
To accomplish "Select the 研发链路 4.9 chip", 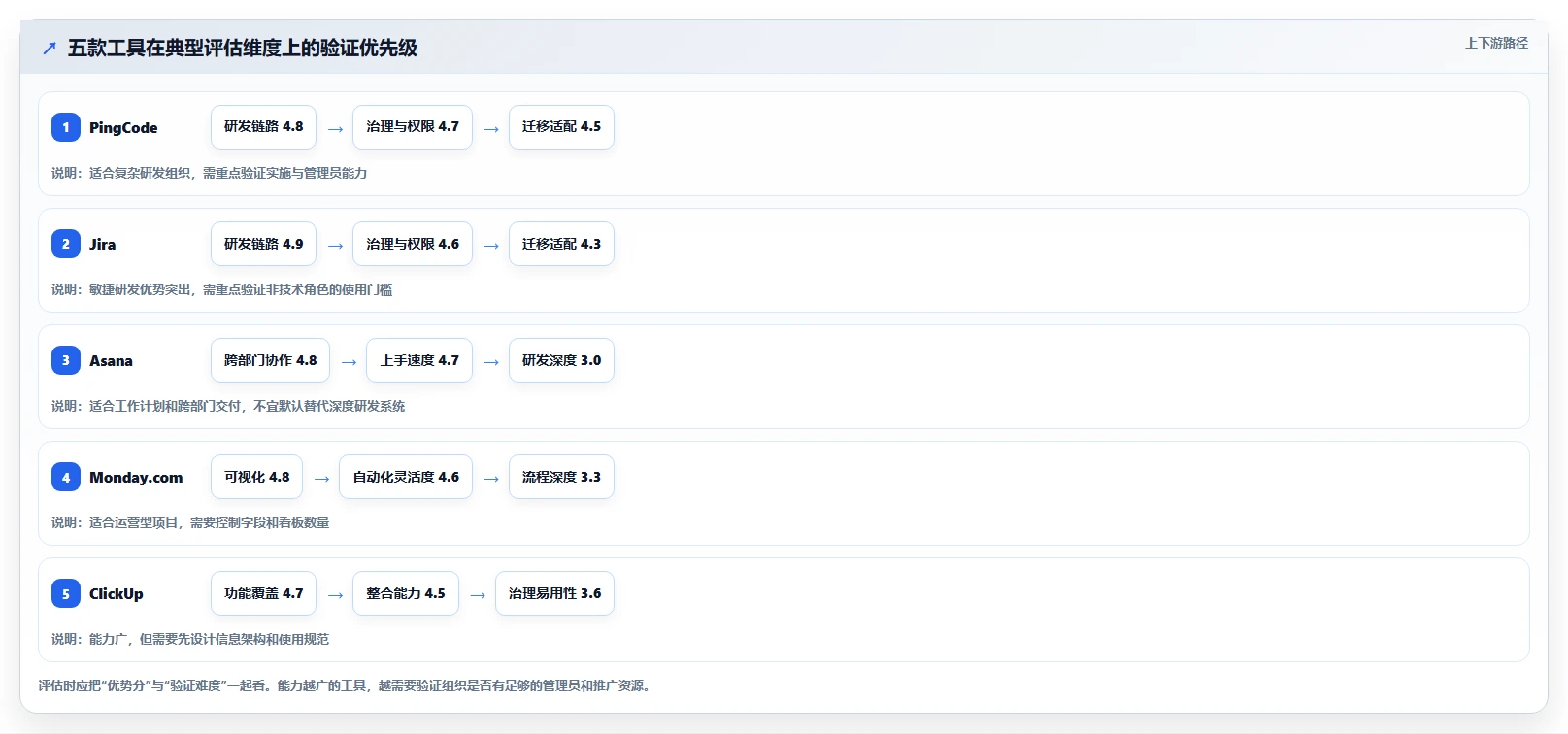I will 263,244.
